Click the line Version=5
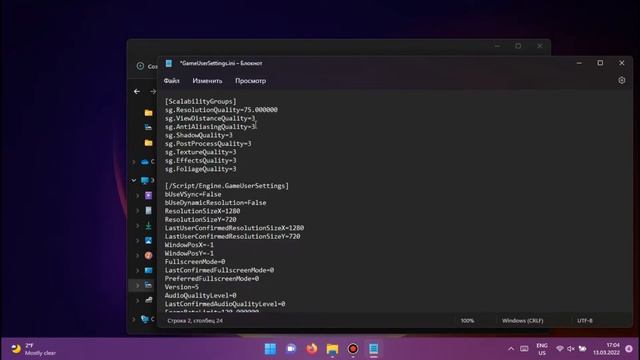The width and height of the screenshot is (640, 360). coord(182,287)
